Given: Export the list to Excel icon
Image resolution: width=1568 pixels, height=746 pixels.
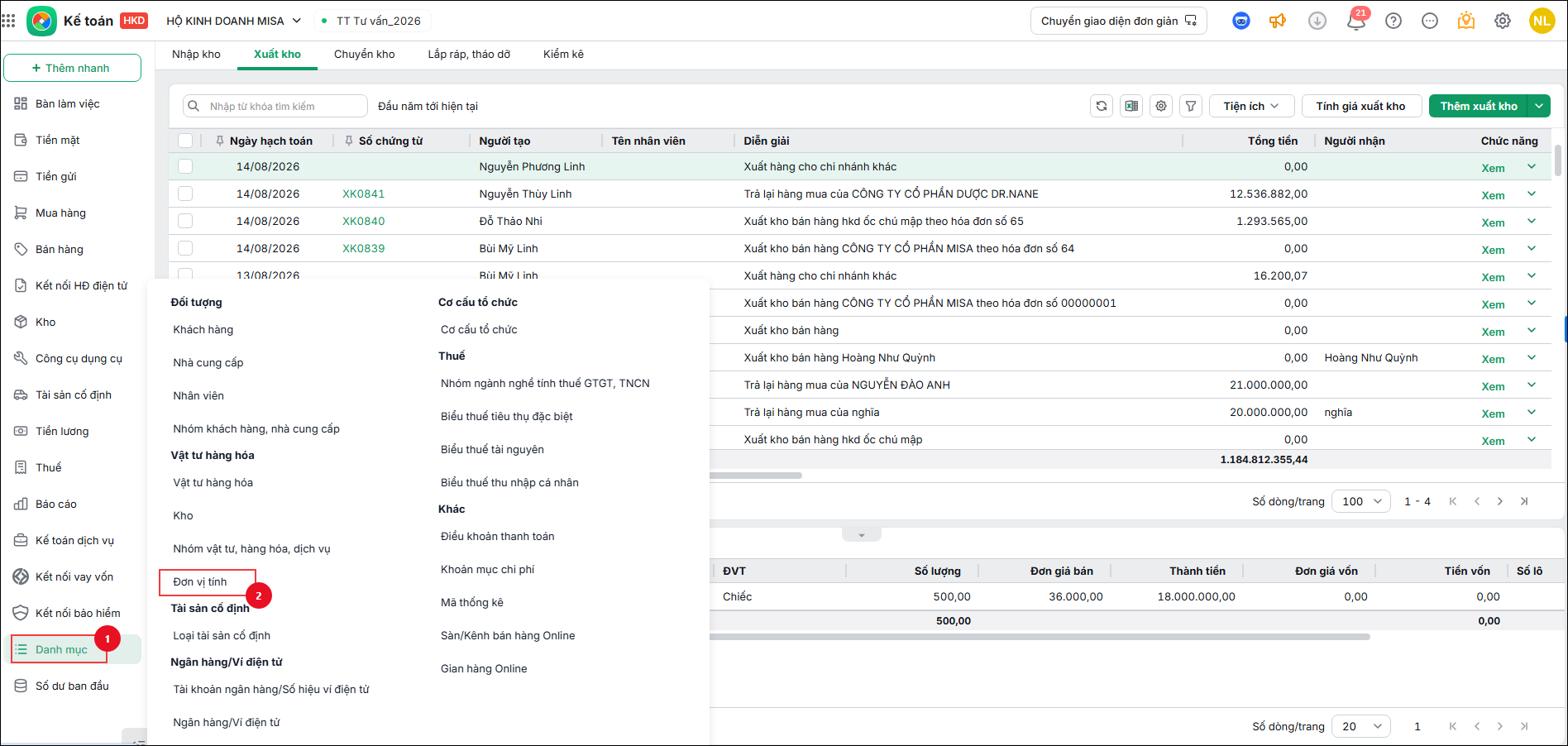Looking at the screenshot, I should coord(1131,106).
